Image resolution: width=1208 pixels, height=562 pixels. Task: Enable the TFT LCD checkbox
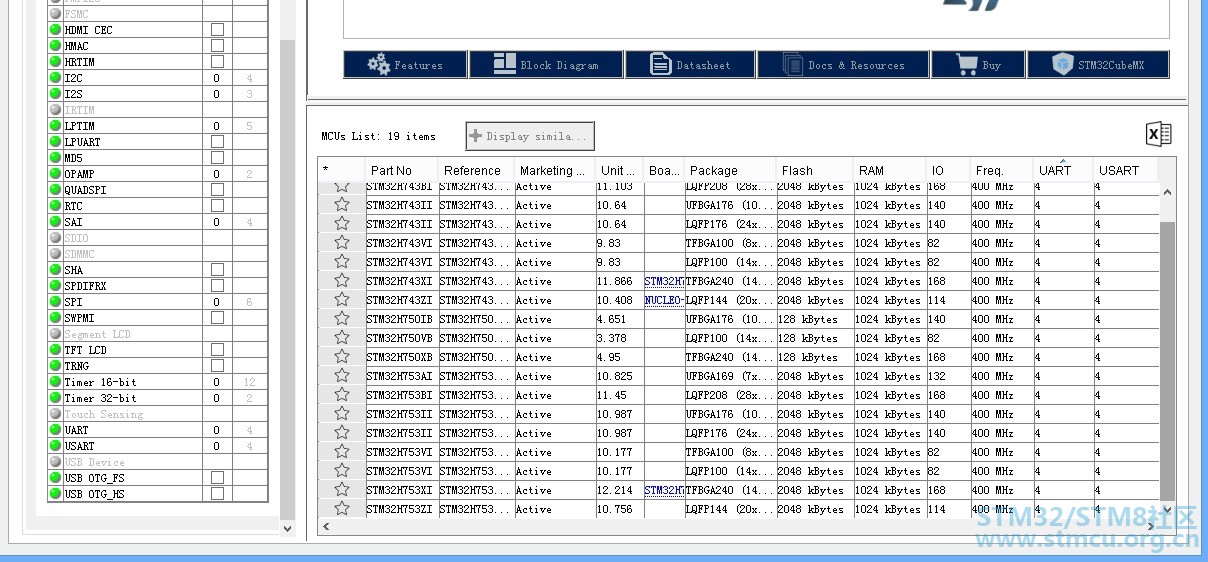(217, 350)
